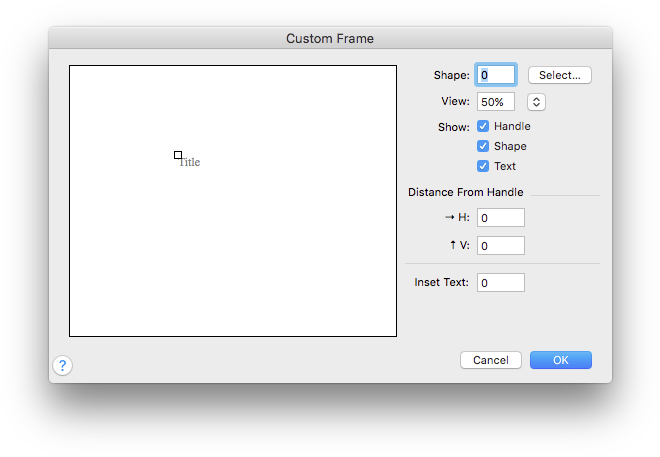Click the Title text in preview

coord(190,162)
